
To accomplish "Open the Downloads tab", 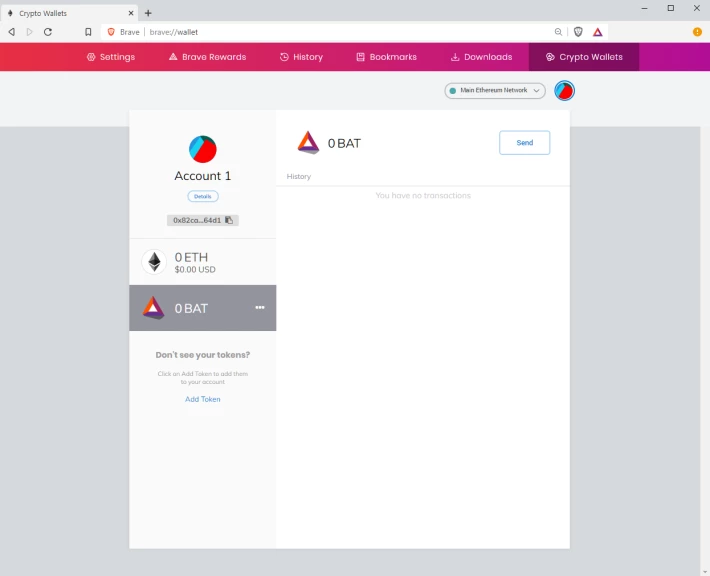I will click(482, 57).
